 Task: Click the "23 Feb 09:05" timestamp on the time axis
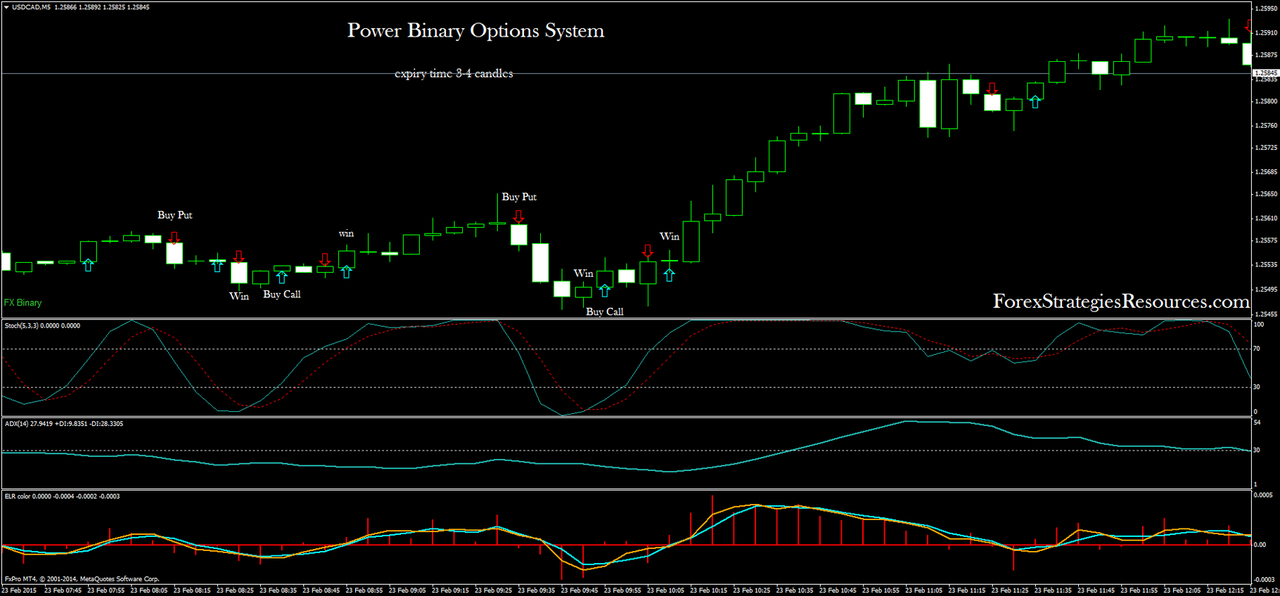click(x=407, y=589)
